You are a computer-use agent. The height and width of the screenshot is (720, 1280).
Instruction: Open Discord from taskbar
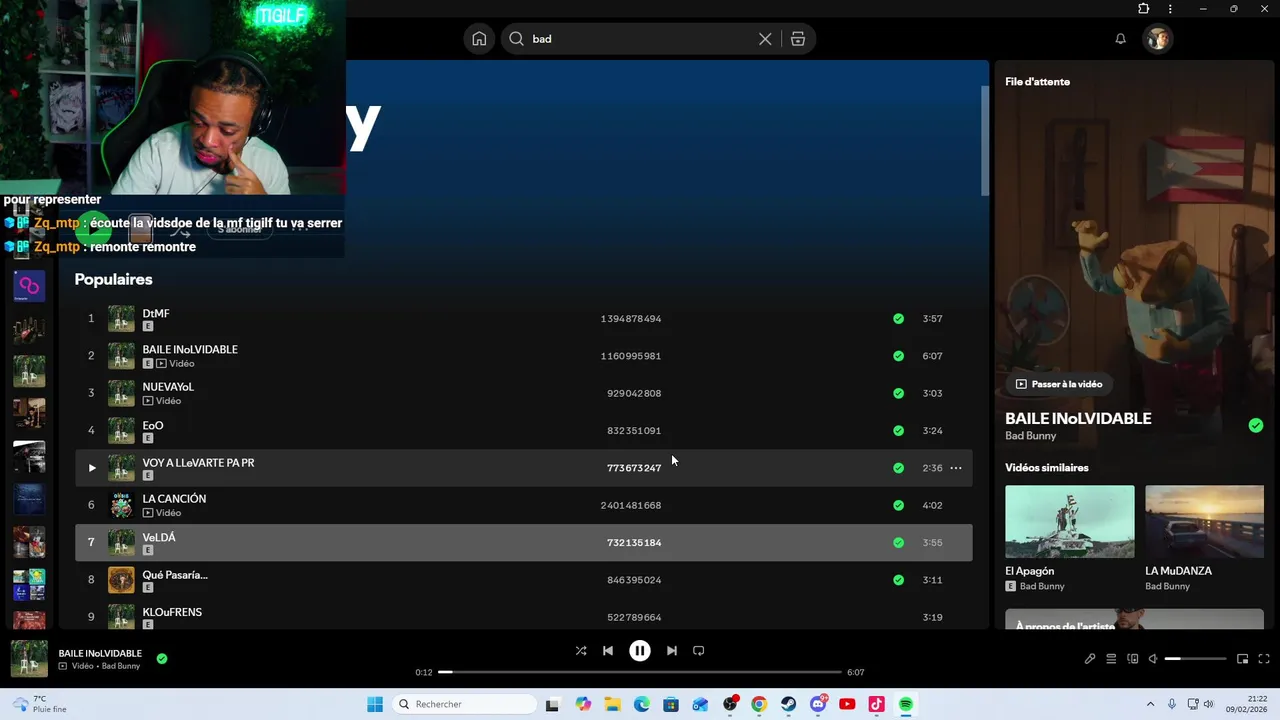[x=818, y=704]
